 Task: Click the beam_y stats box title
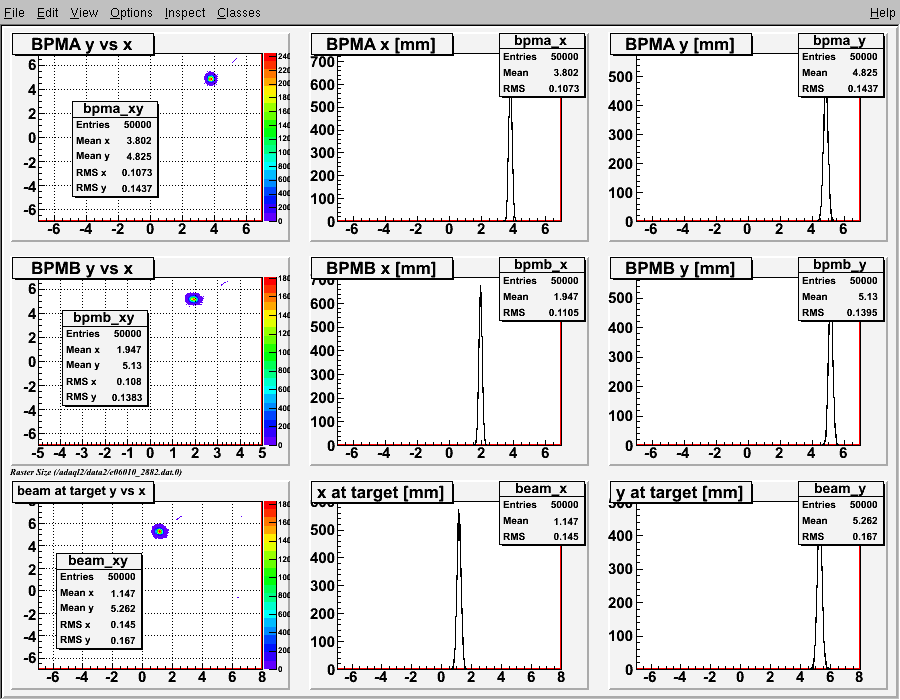click(840, 489)
